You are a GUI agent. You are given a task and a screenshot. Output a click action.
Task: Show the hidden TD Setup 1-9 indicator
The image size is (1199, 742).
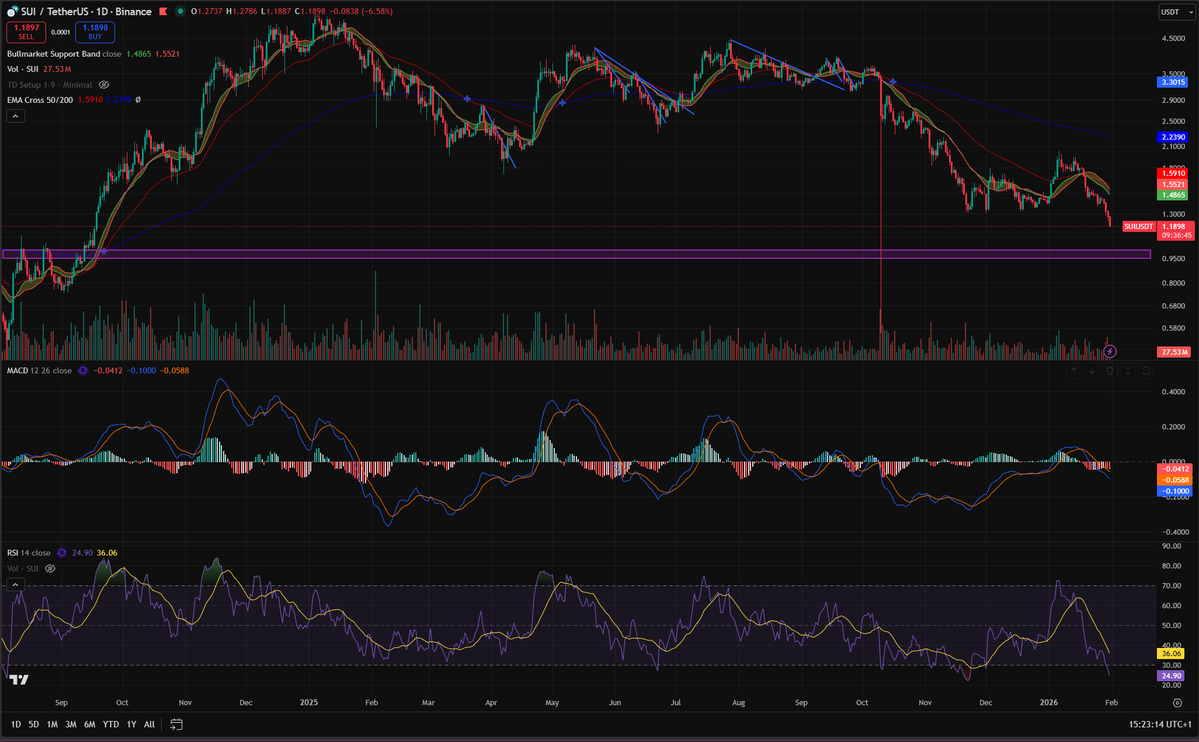pyautogui.click(x=103, y=84)
